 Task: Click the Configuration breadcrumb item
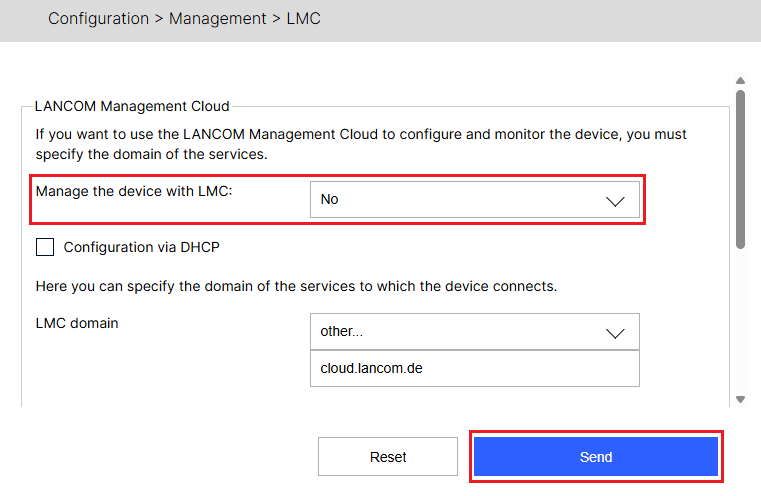coord(98,18)
